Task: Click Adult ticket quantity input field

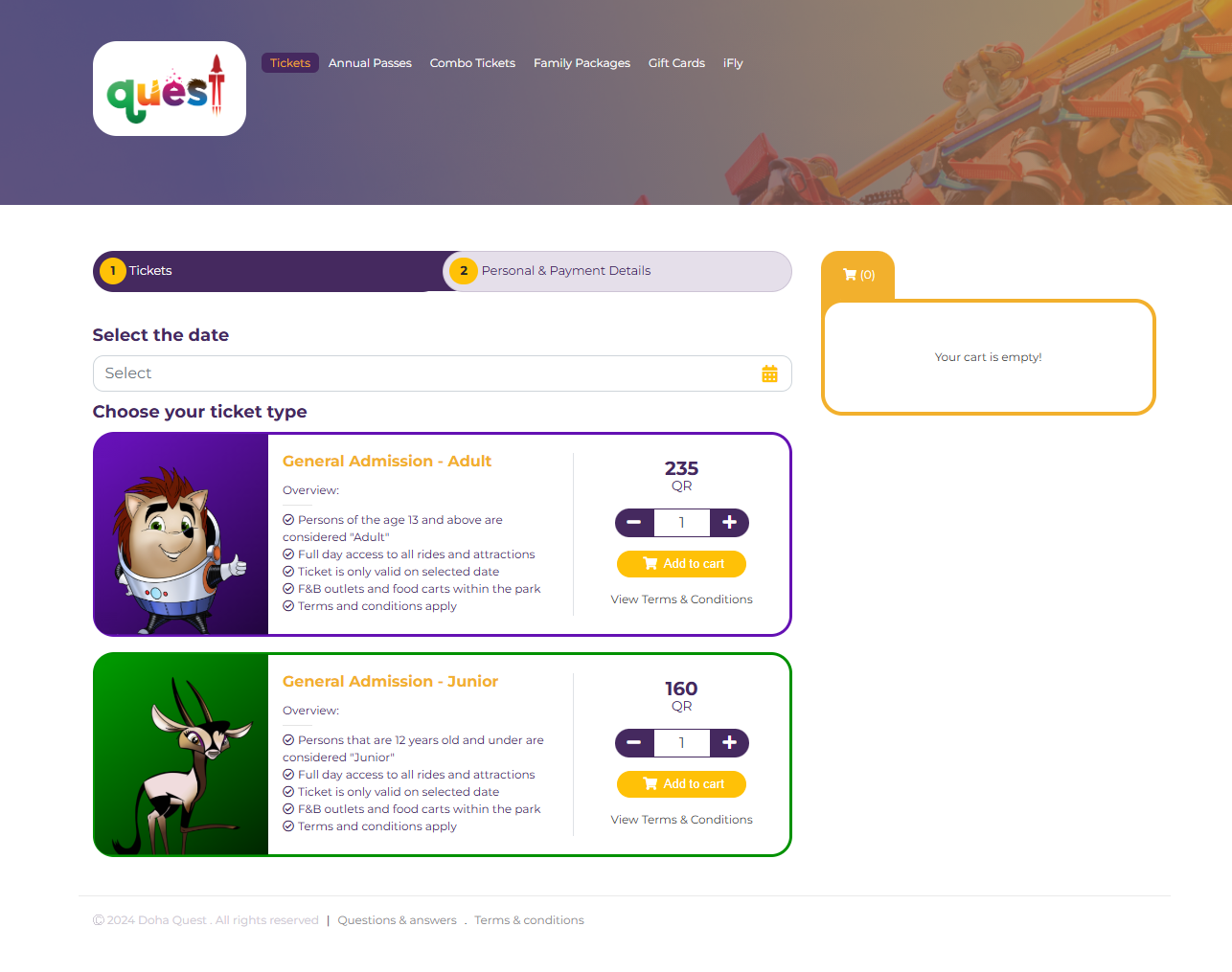Action: [681, 523]
